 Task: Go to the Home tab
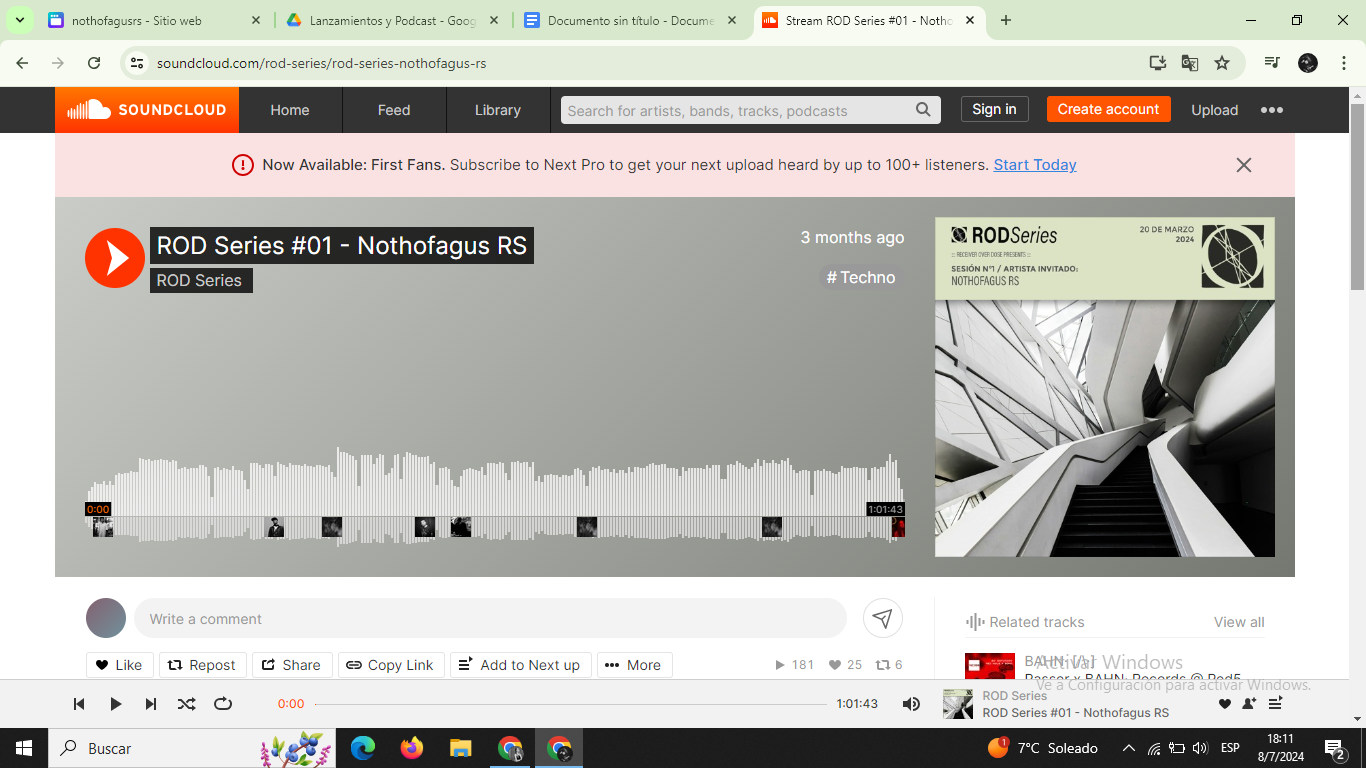tap(290, 110)
